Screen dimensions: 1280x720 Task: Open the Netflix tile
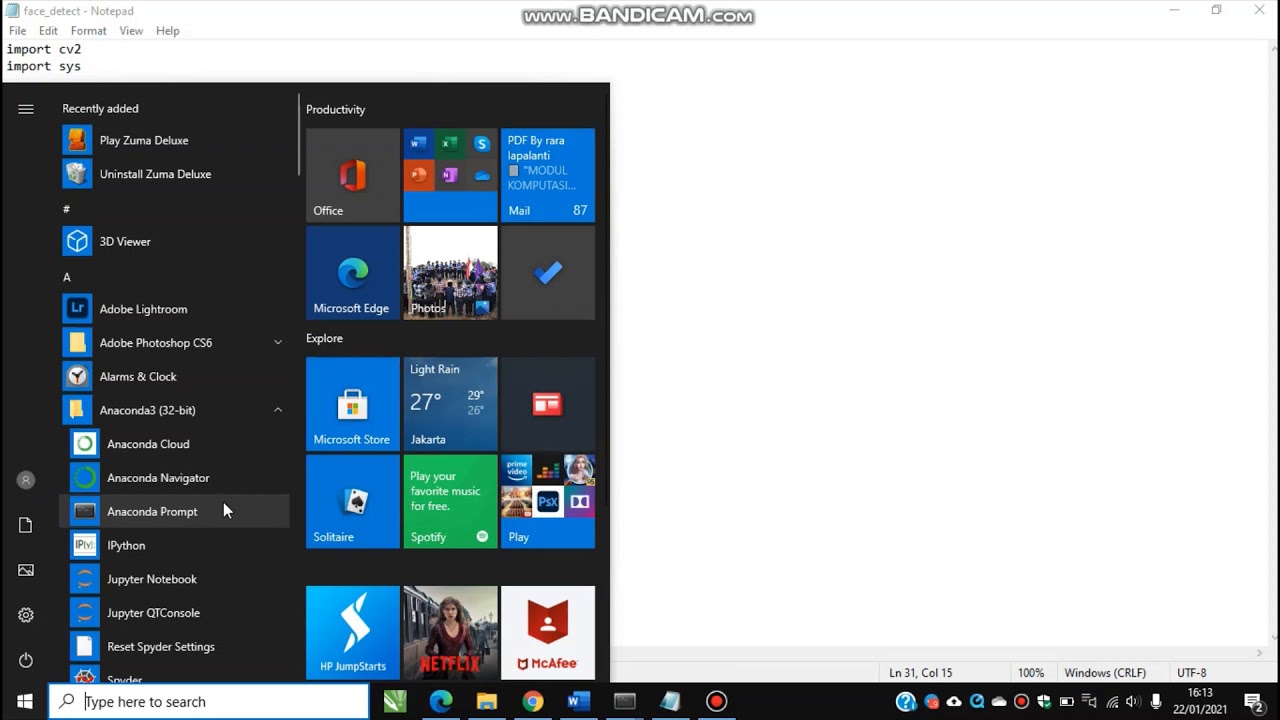click(450, 633)
